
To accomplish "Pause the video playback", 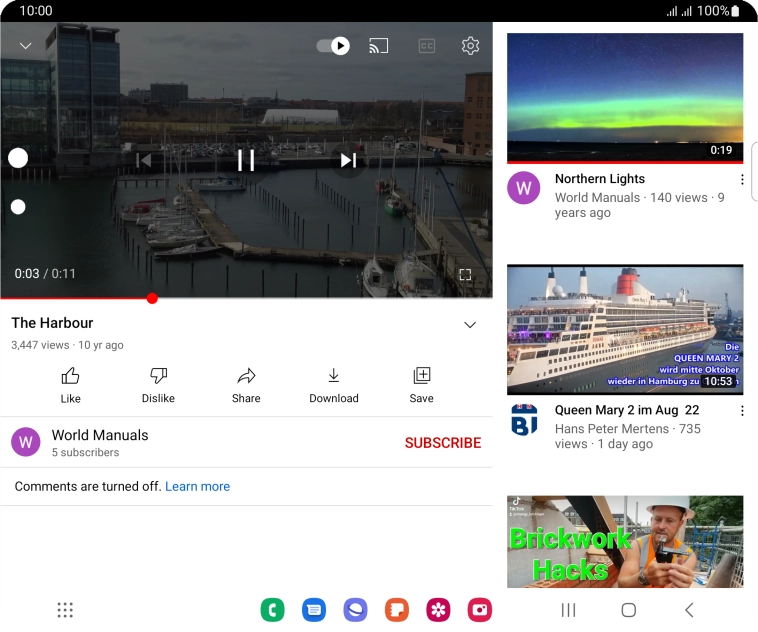I will [x=246, y=160].
